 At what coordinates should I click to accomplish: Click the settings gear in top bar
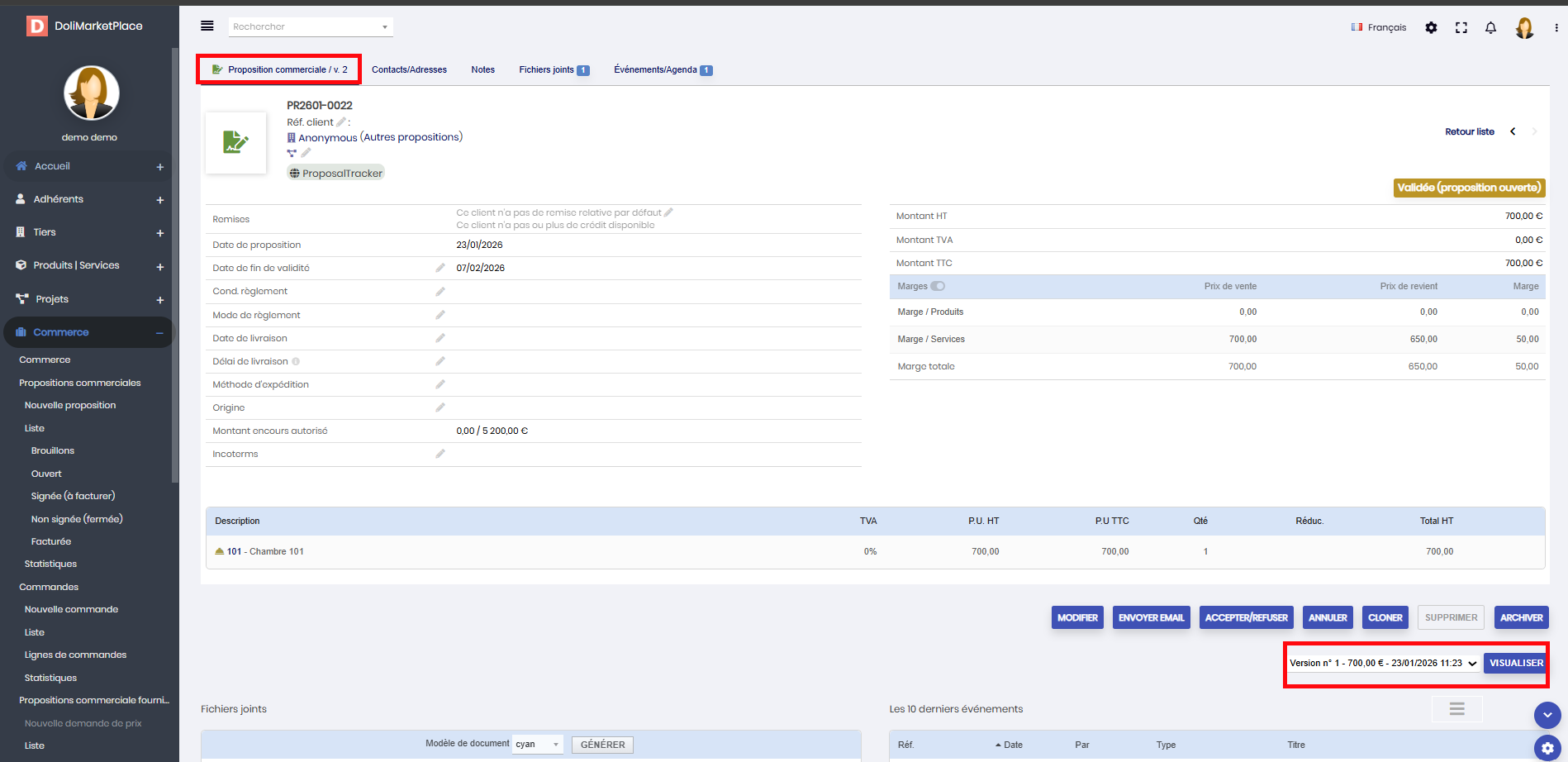pyautogui.click(x=1431, y=27)
